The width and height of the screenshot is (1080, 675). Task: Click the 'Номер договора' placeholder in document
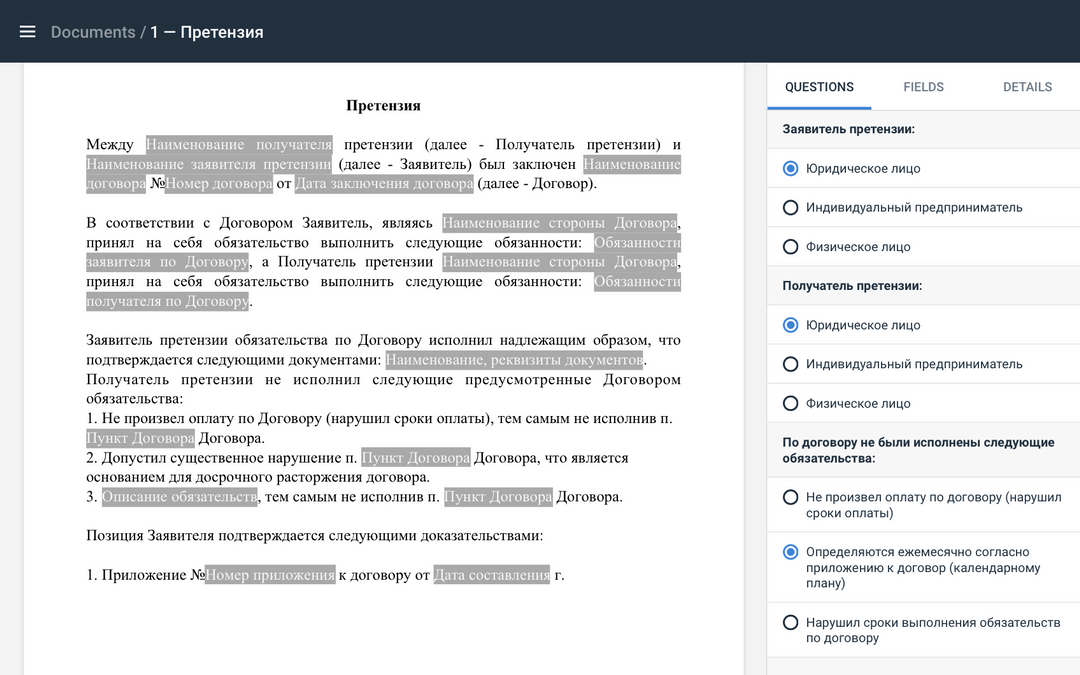click(x=218, y=184)
